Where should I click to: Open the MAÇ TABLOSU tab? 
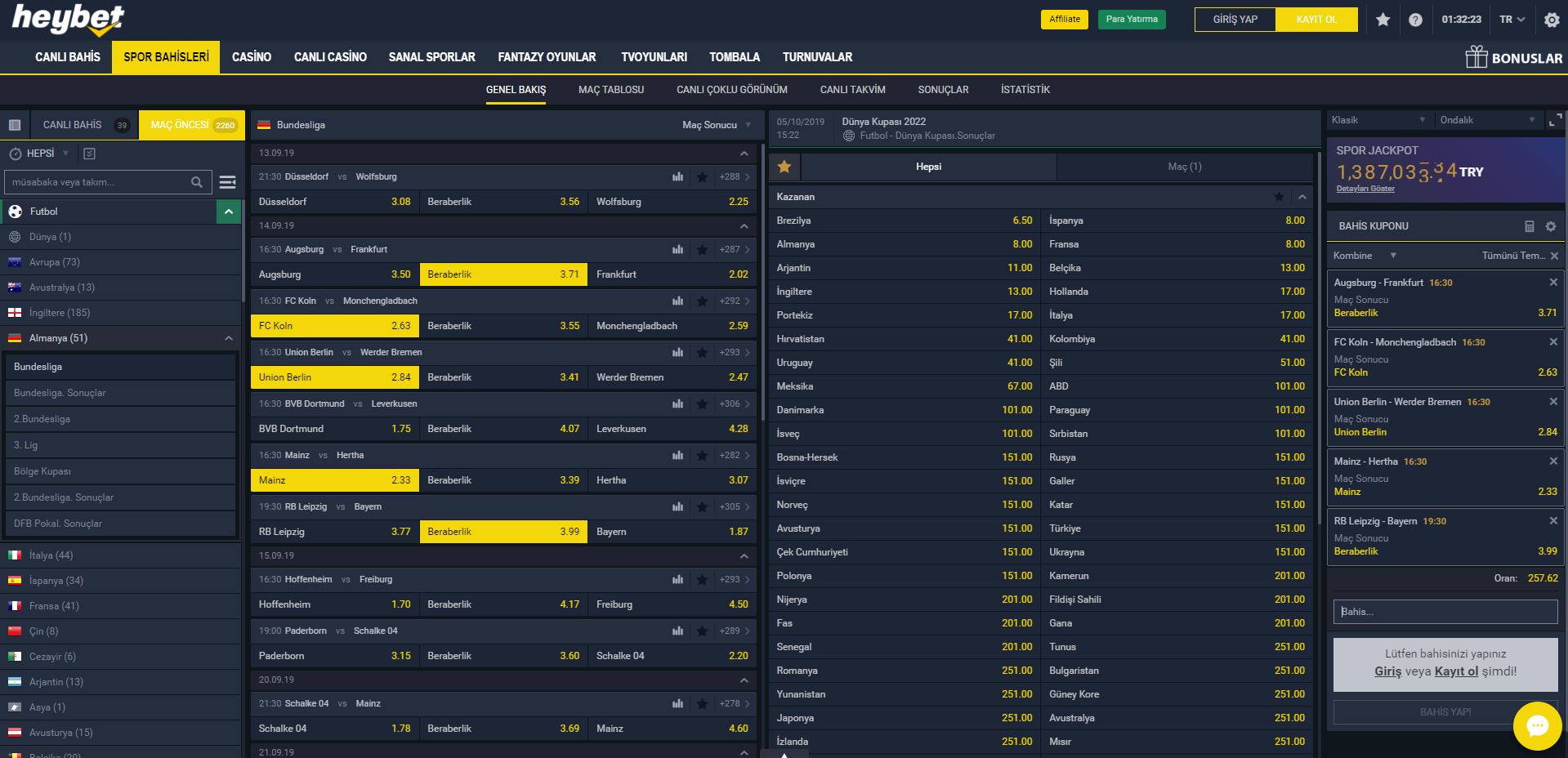[611, 90]
